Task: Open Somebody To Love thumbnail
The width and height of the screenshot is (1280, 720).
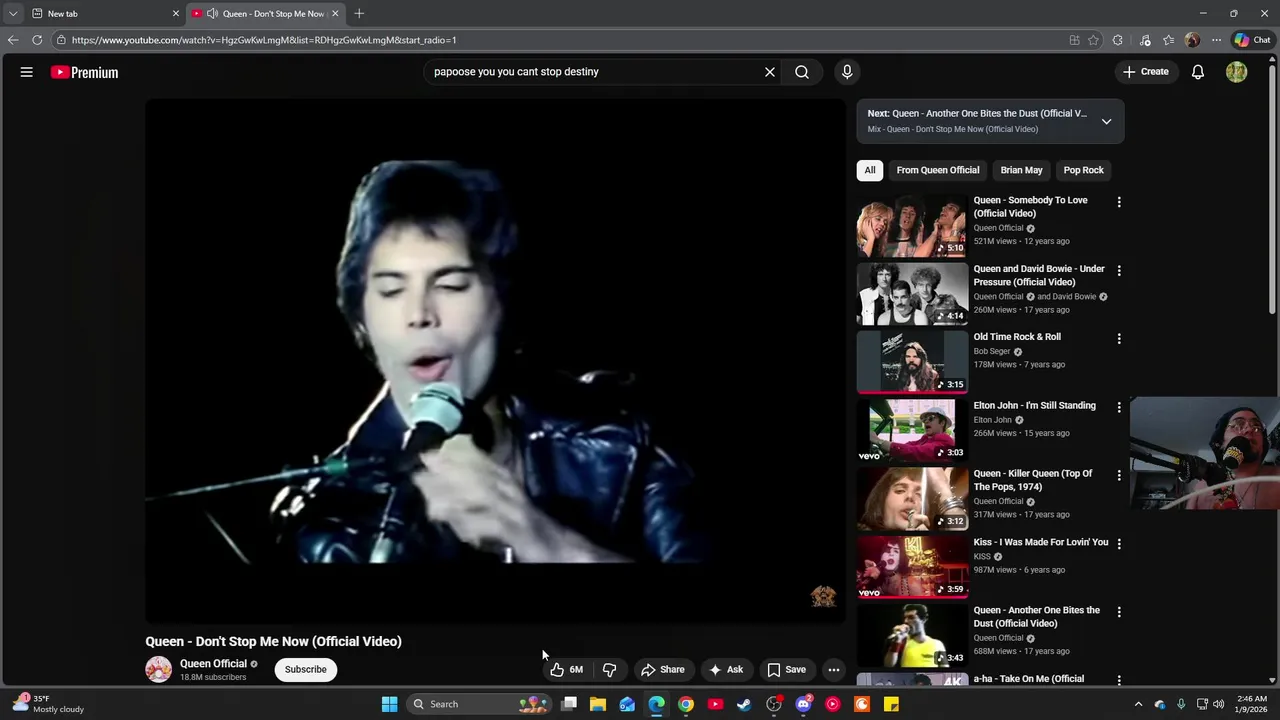Action: [x=912, y=225]
